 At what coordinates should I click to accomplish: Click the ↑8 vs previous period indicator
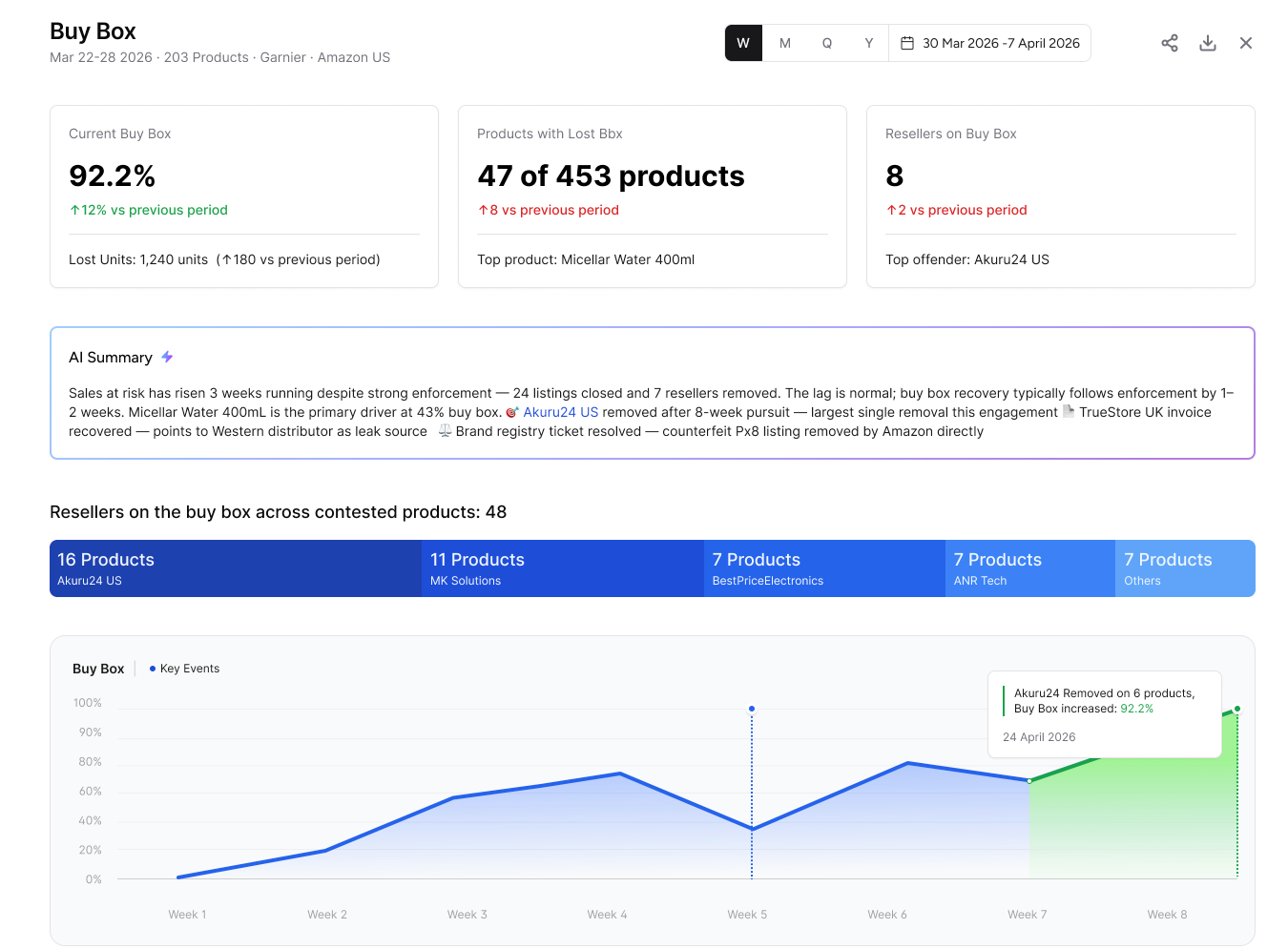(549, 210)
